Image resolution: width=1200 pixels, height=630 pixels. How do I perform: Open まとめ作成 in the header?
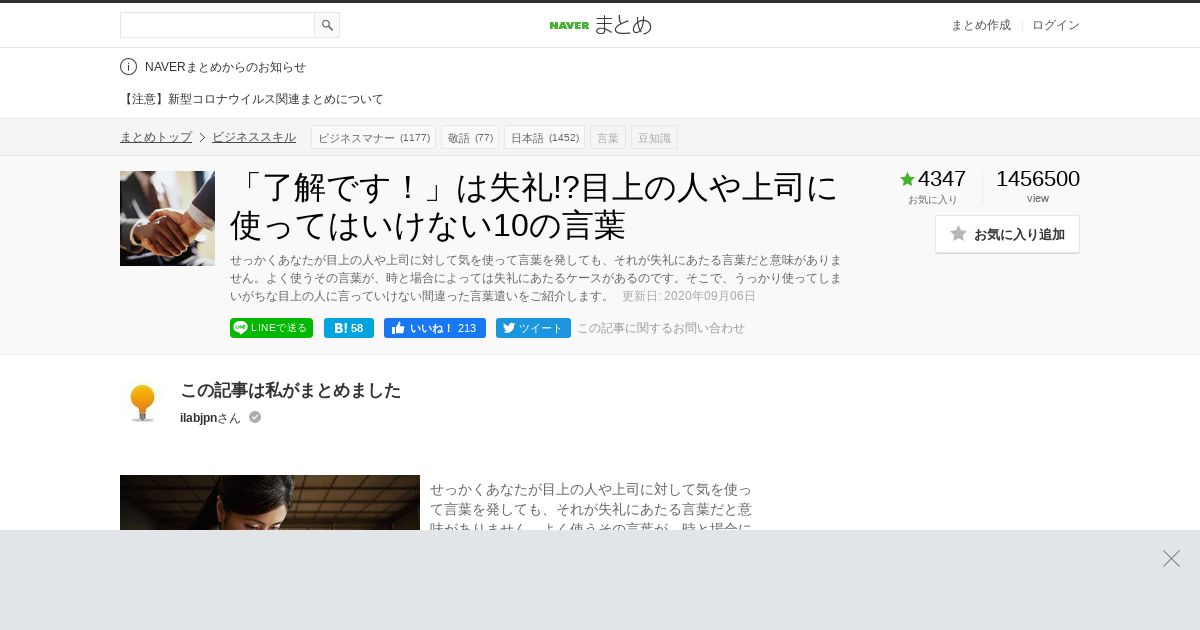[980, 25]
